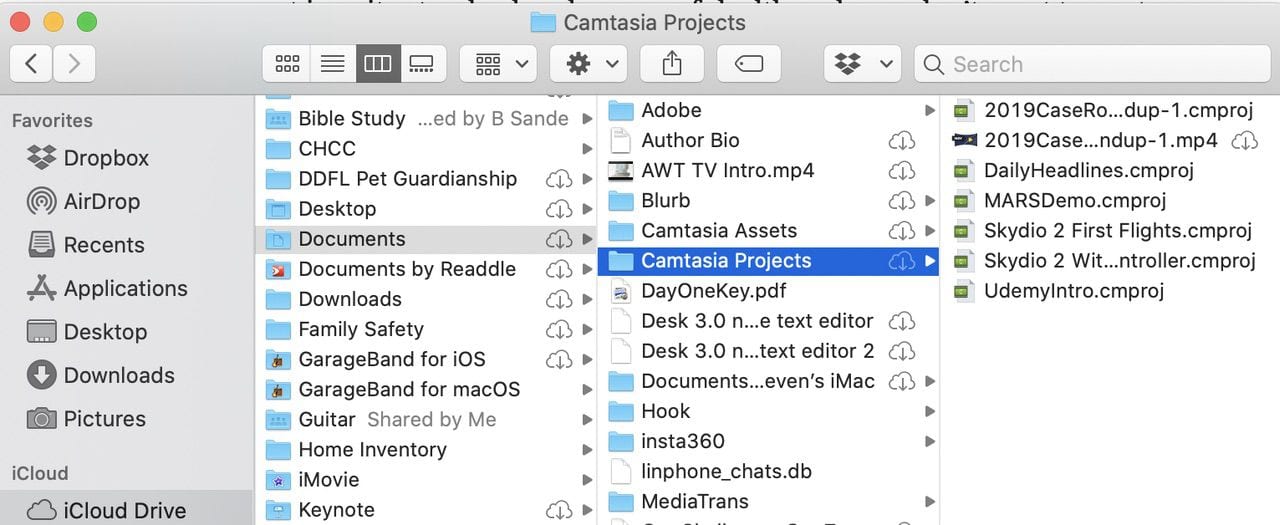This screenshot has width=1280, height=525.
Task: Open Recents from the sidebar
Action: pos(103,245)
